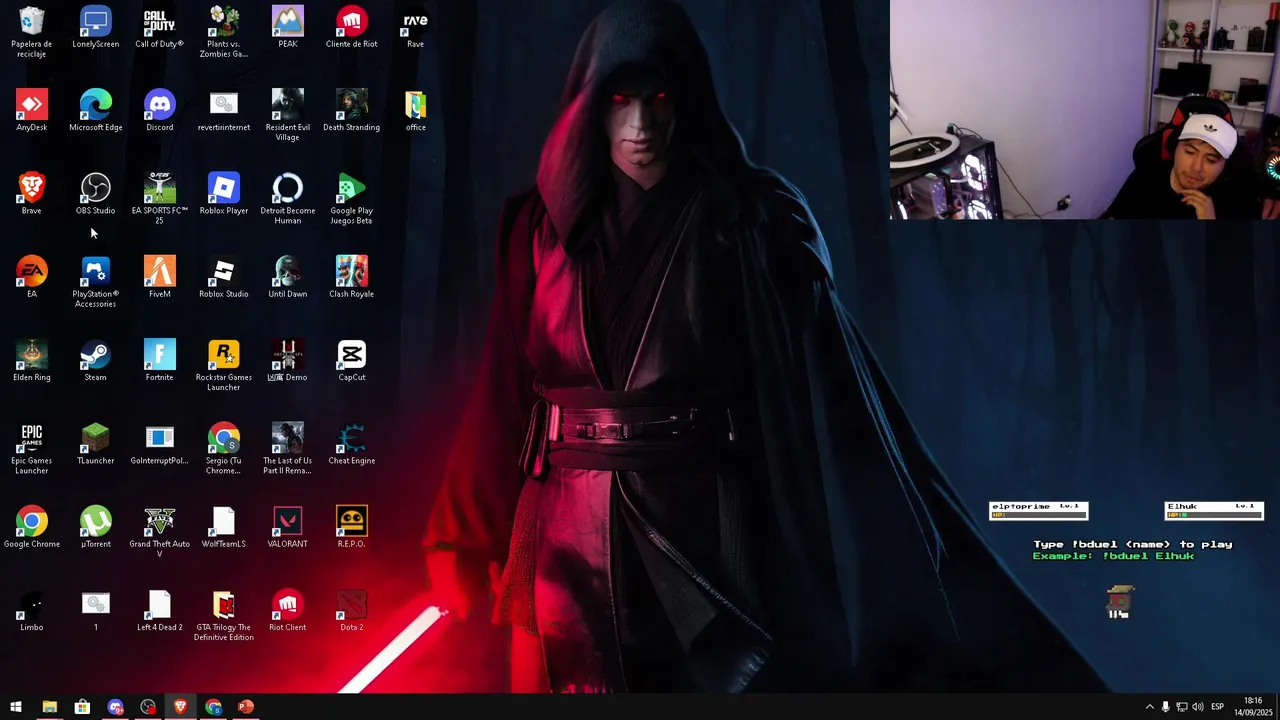Click the microphone tray icon
The width and height of the screenshot is (1280, 720).
1165,707
